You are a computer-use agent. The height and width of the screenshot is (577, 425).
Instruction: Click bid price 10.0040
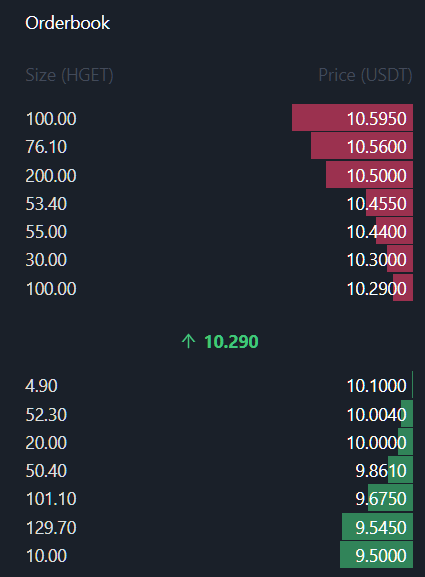click(x=377, y=415)
